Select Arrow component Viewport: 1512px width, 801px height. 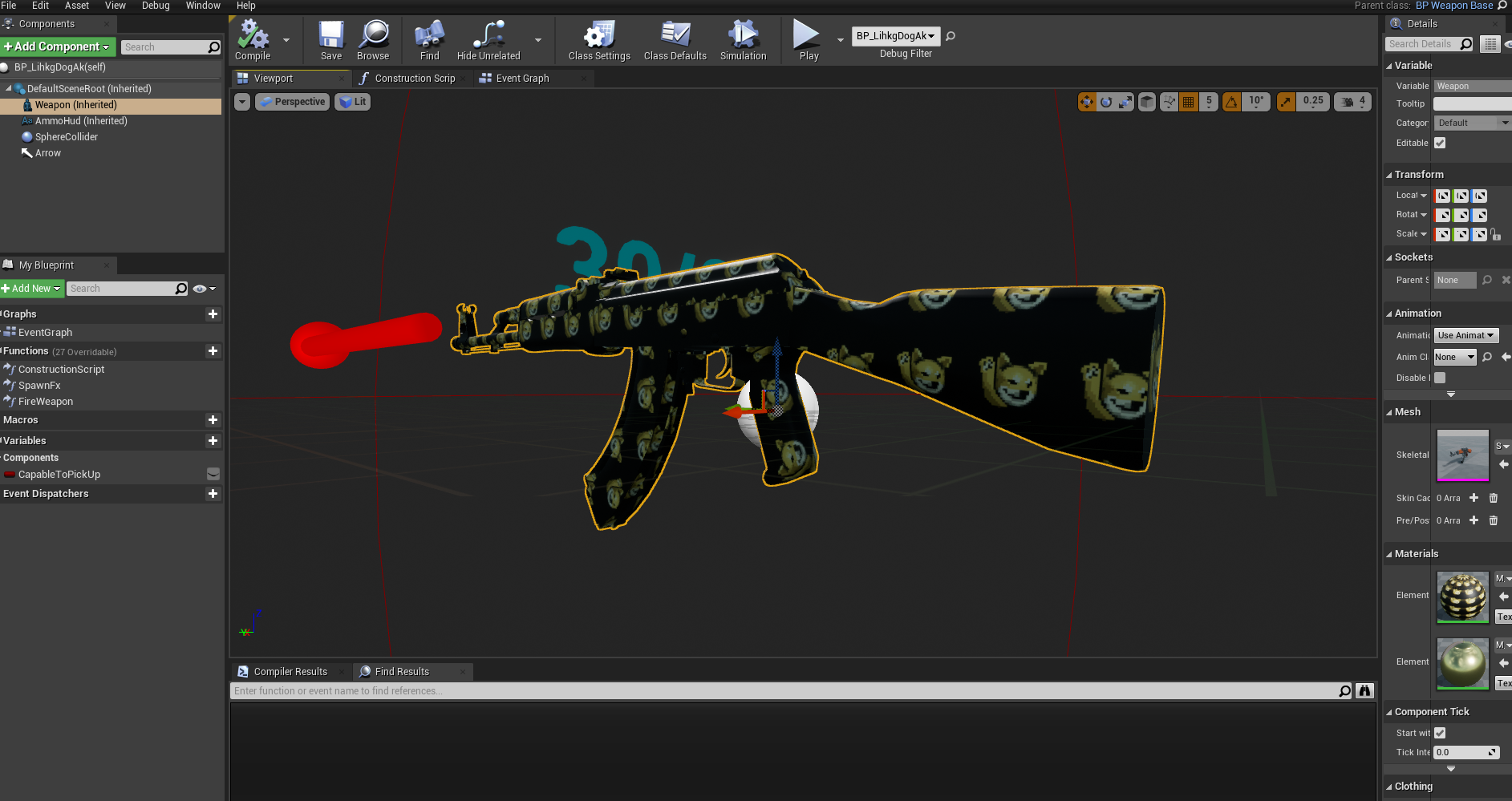tap(48, 153)
